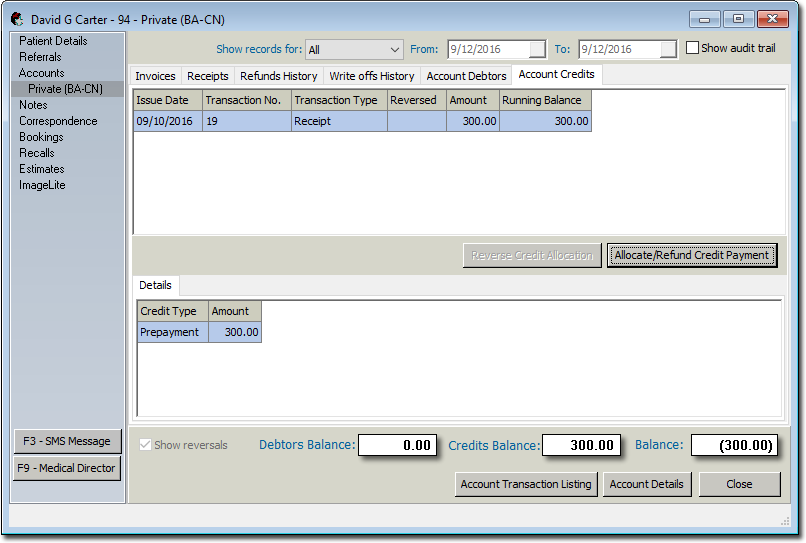806x543 pixels.
Task: Open the From date picker dropdown
Action: [x=537, y=49]
